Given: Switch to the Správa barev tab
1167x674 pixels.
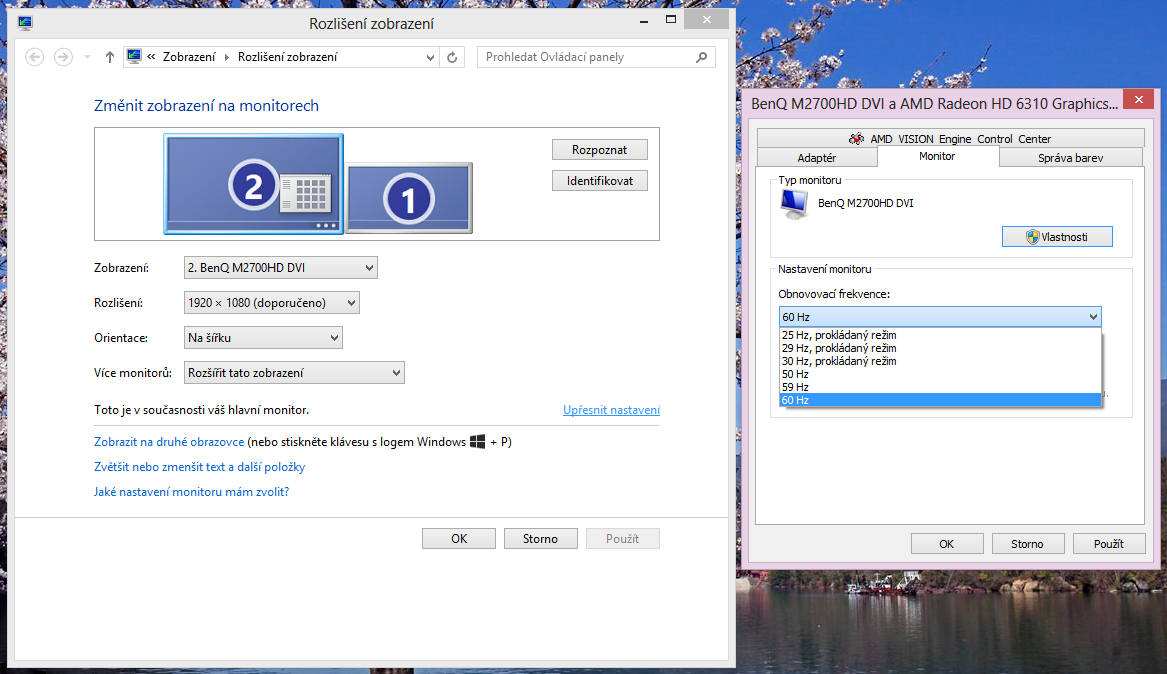Looking at the screenshot, I should (1070, 158).
